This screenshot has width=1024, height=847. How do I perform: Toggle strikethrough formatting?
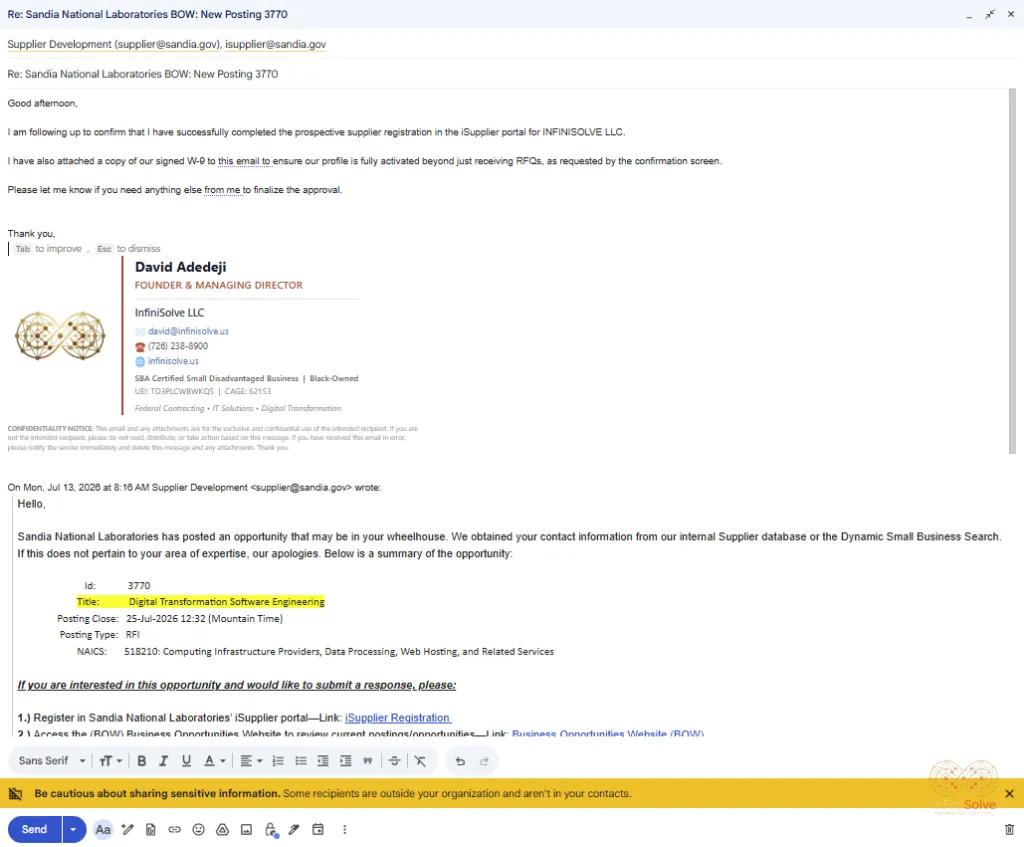coord(394,761)
